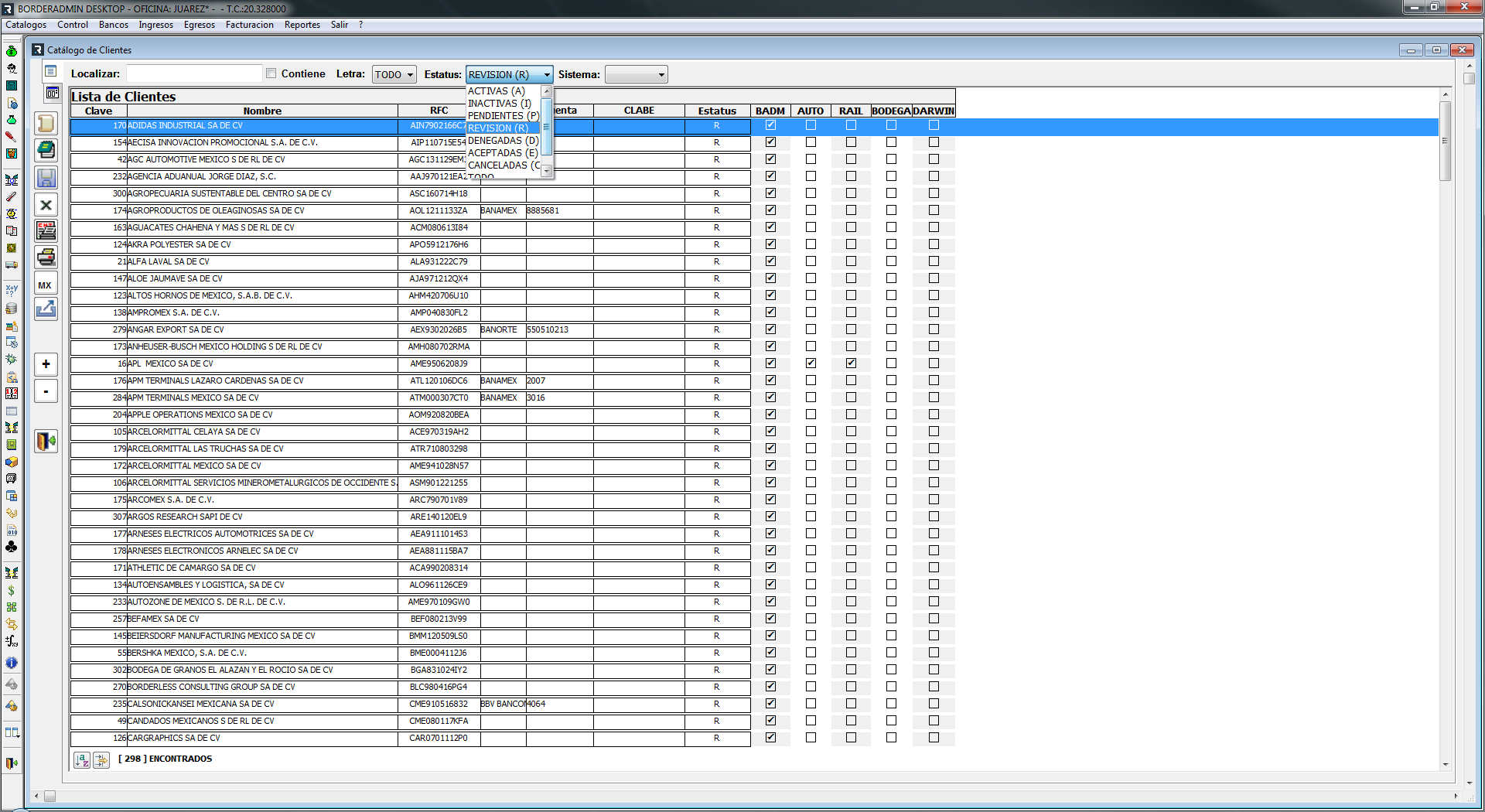Click the black printer icon
Viewport: 1485px width, 812px height.
(46, 257)
